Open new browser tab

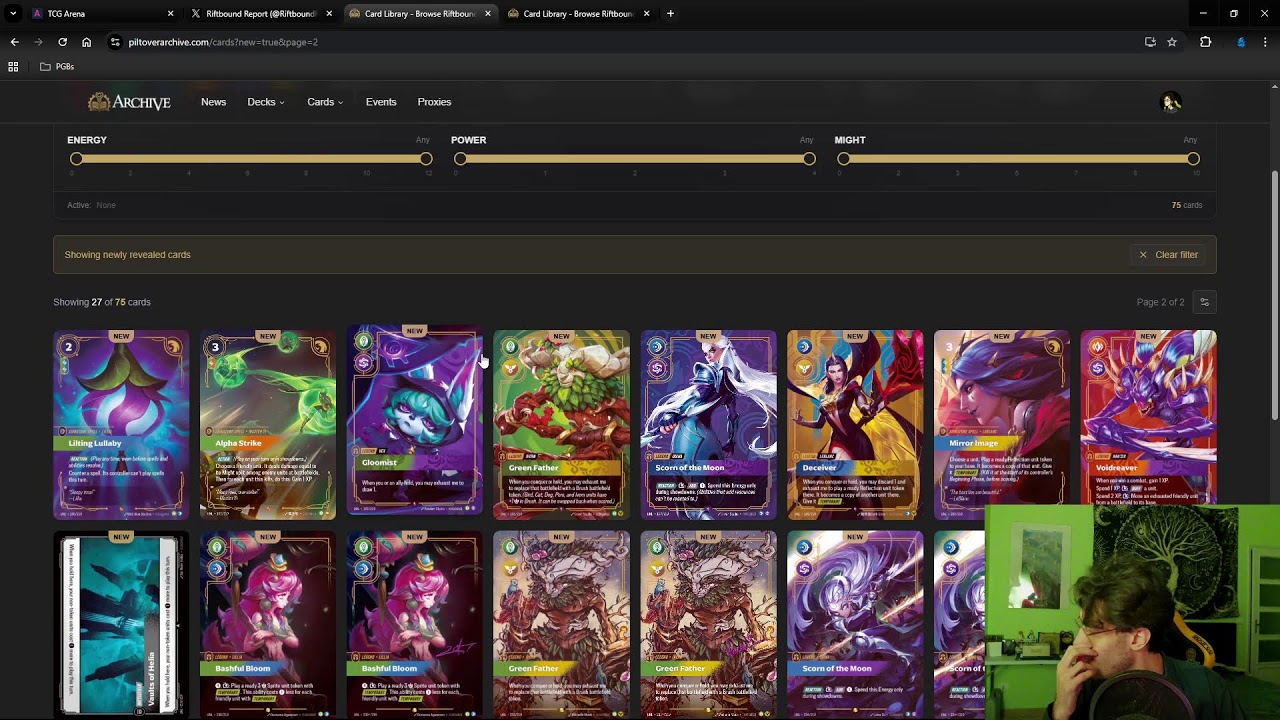tap(670, 14)
